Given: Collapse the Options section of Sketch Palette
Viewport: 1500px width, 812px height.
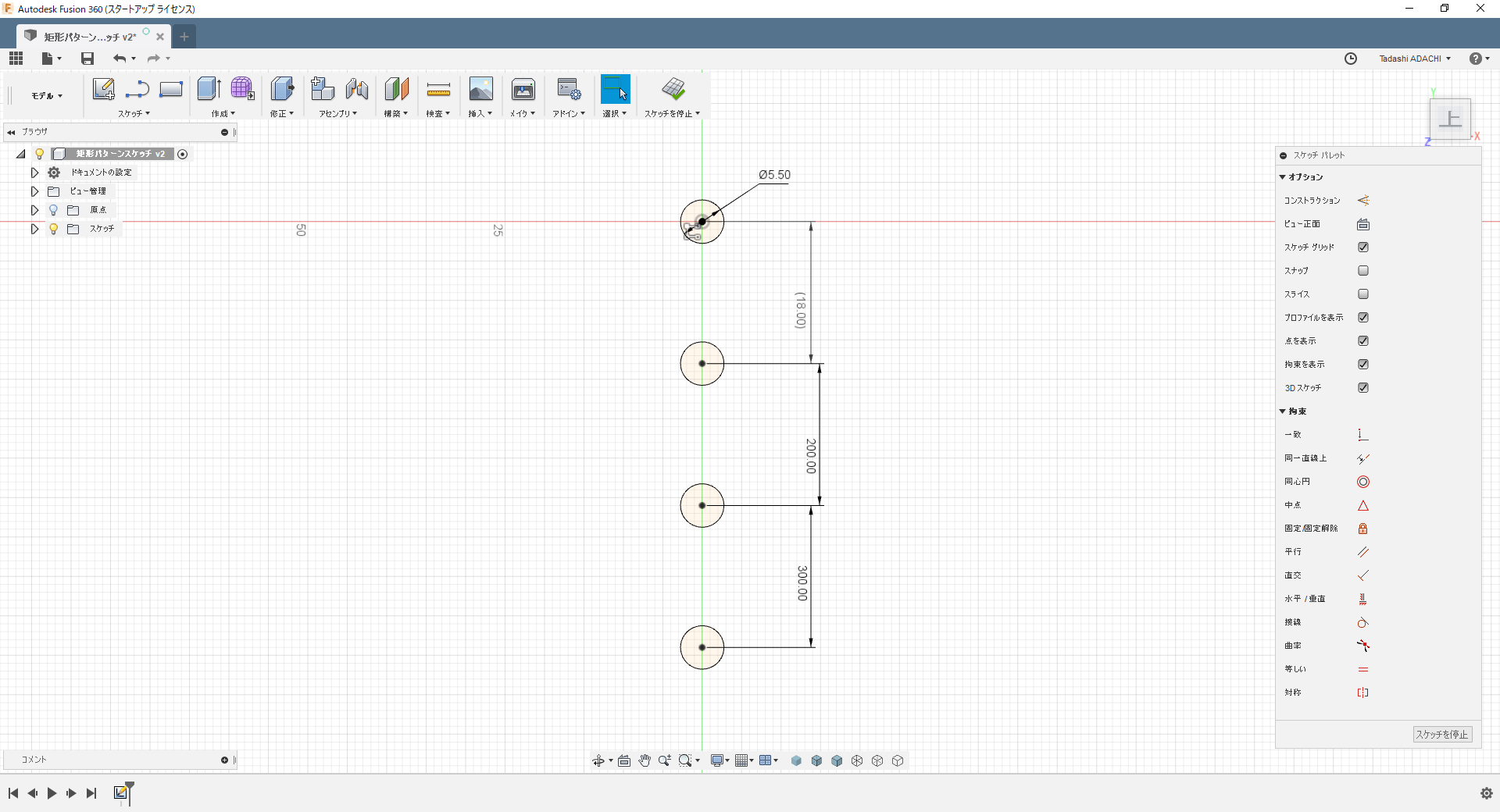Looking at the screenshot, I should pos(1283,177).
